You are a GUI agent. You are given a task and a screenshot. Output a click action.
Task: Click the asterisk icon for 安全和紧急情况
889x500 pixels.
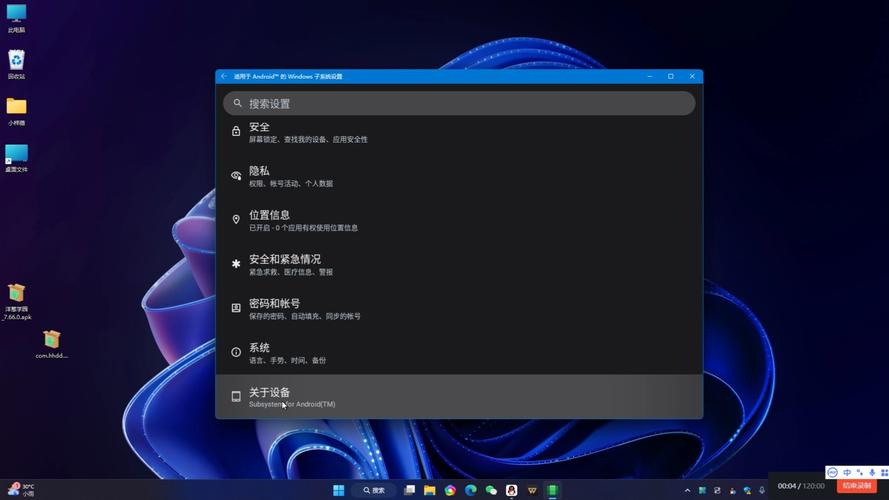point(236,264)
